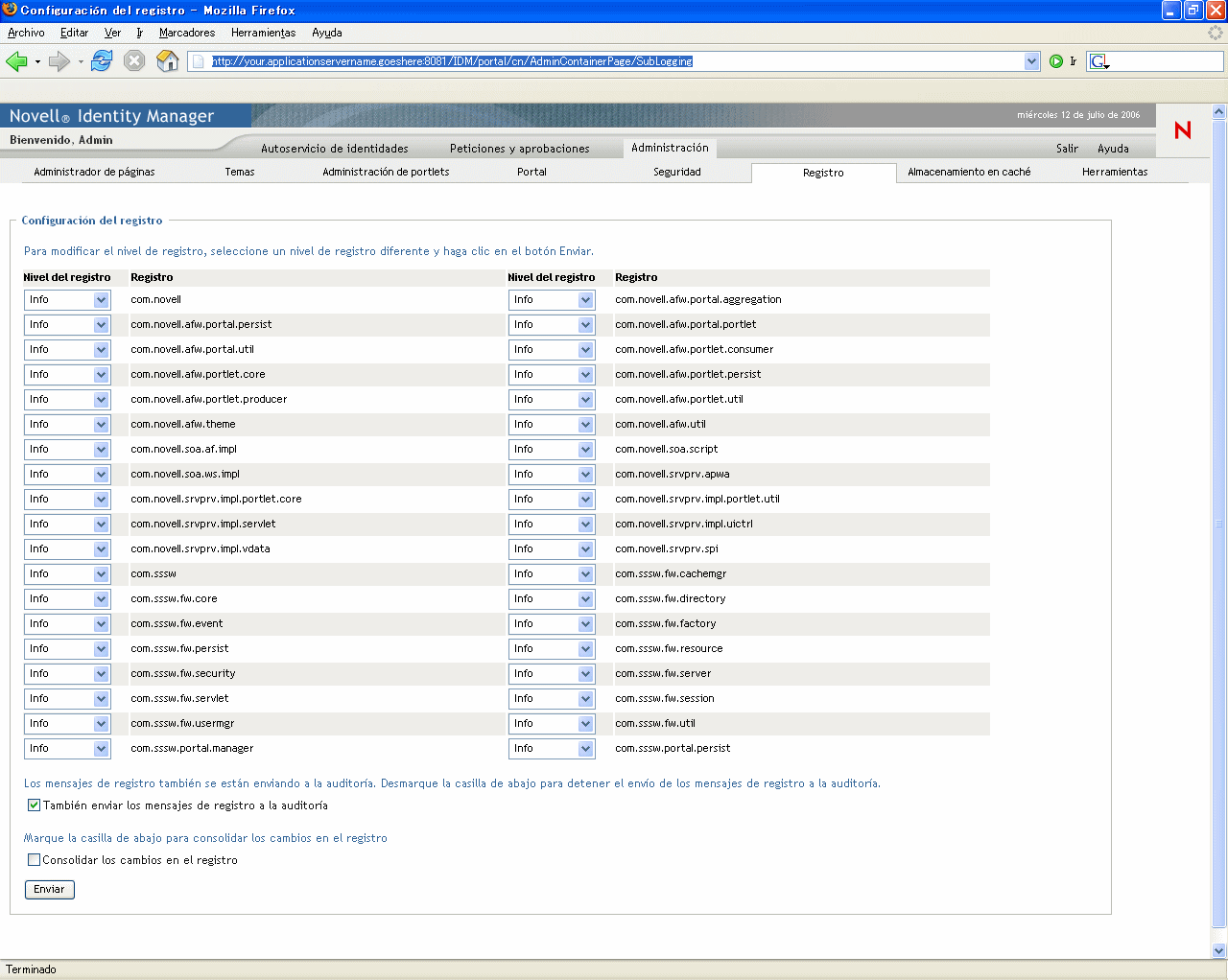
Task: Open the Archivo menu
Action: pos(26,33)
